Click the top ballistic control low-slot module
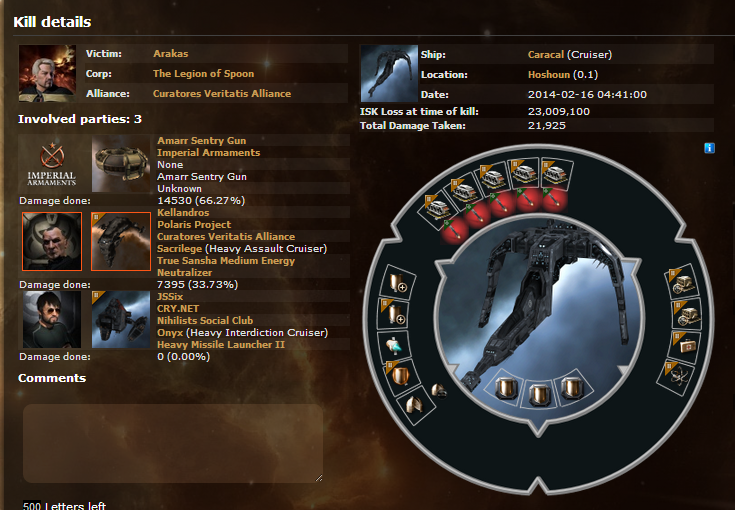The height and width of the screenshot is (510, 735). tap(682, 283)
